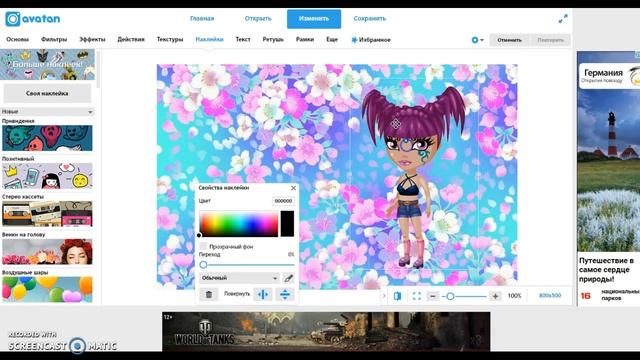
Task: Click the Переход slider handle
Action: pyautogui.click(x=203, y=265)
